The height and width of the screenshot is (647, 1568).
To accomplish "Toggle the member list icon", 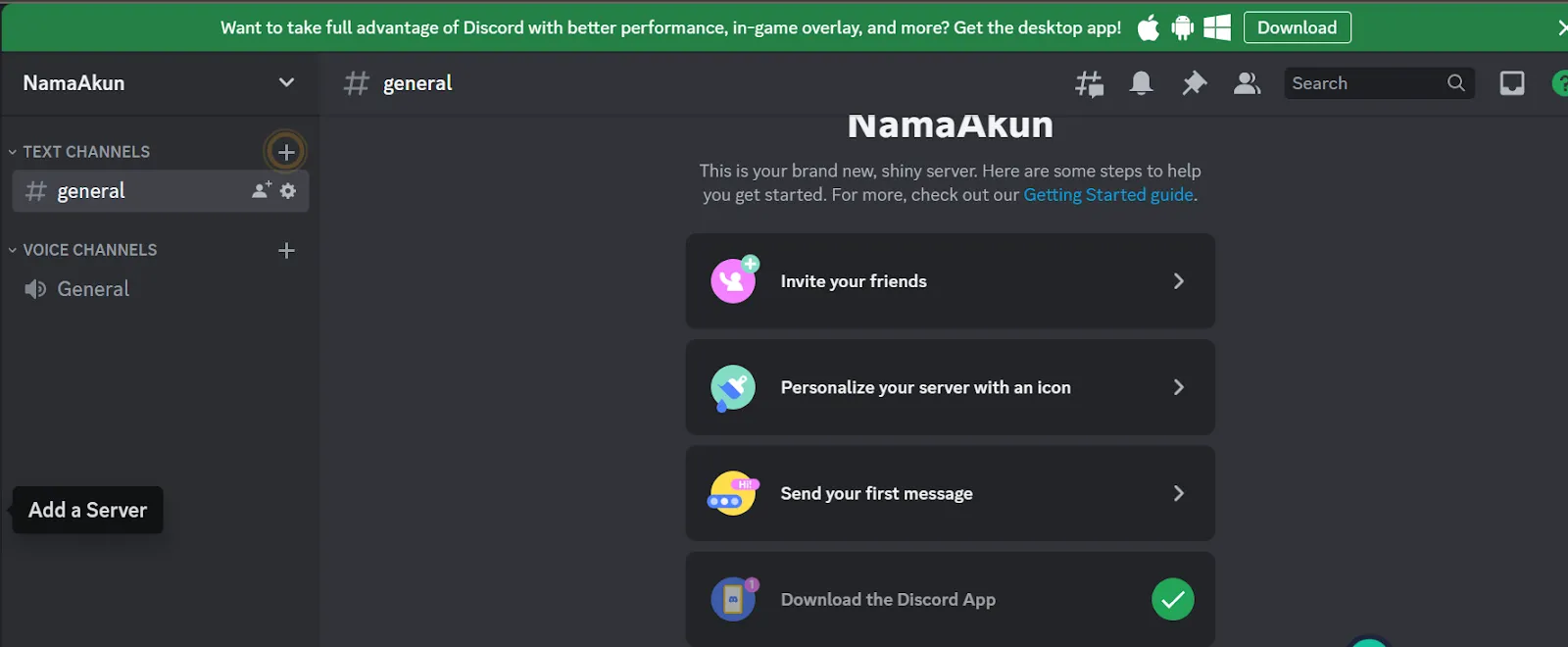I will click(1247, 84).
